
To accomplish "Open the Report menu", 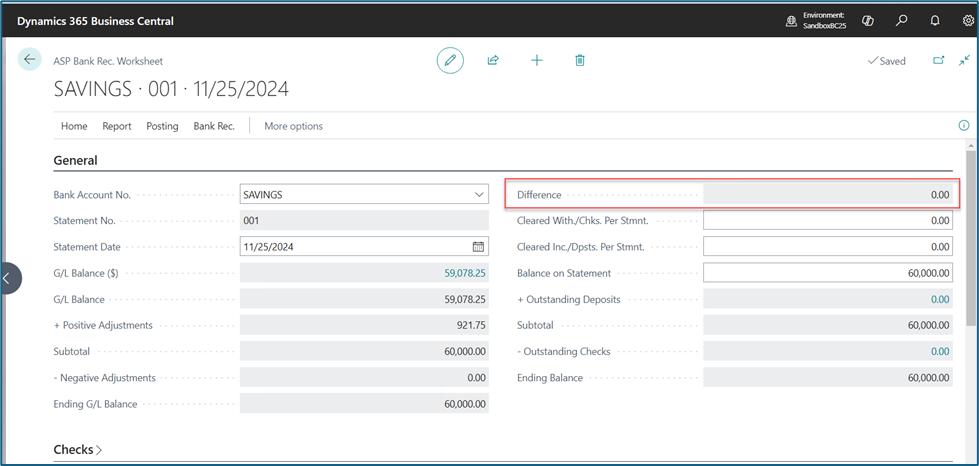I will tap(117, 126).
